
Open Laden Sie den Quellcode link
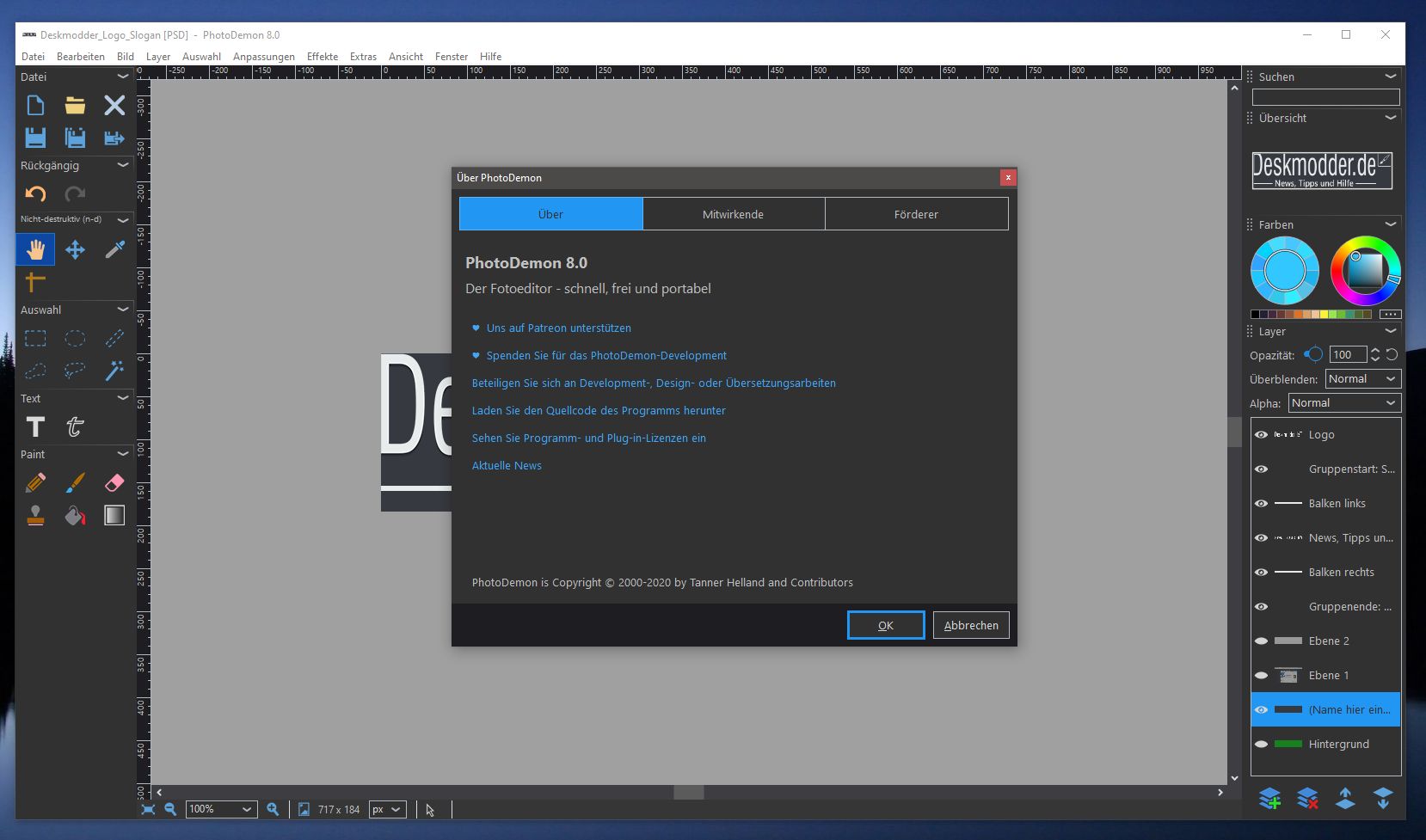coord(599,411)
